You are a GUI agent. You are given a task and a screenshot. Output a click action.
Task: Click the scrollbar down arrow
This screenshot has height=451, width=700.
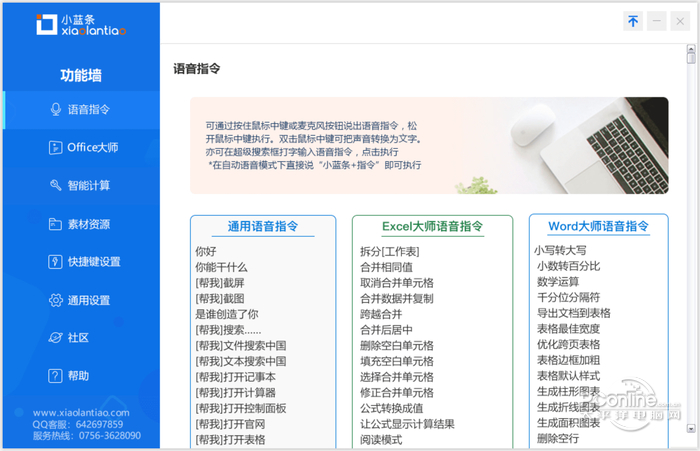point(691,428)
